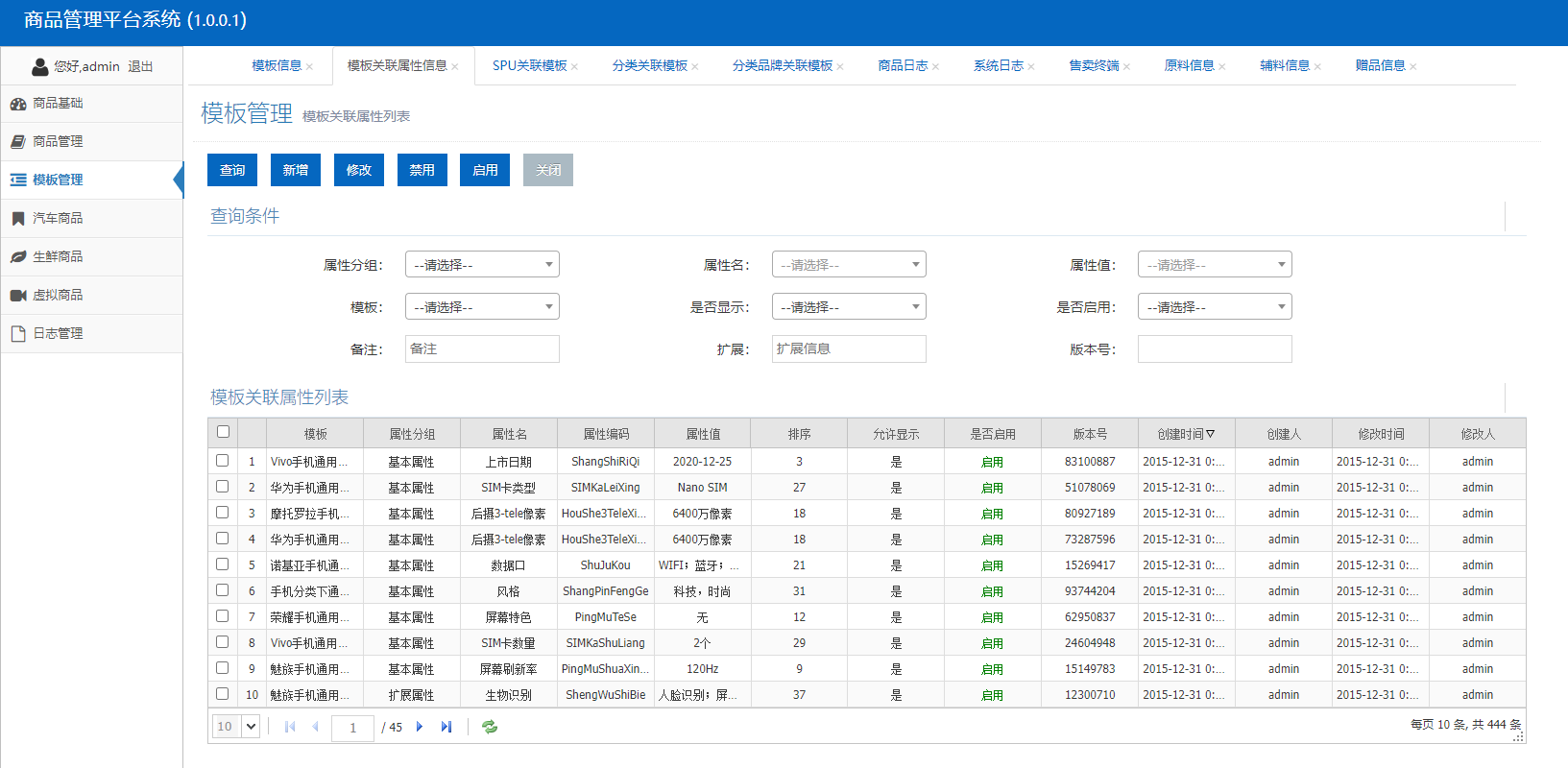Click the refresh icon in pagination bar
Screen dimensions: 1568x768
[x=490, y=727]
